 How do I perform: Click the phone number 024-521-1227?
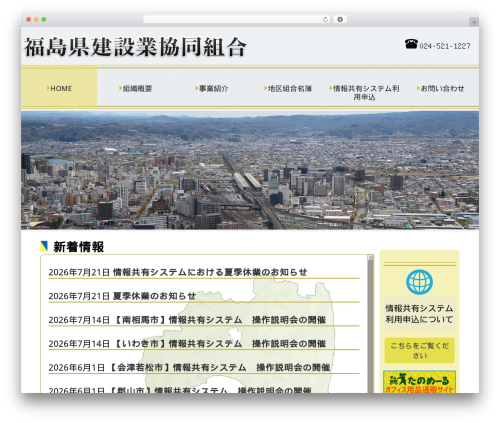click(445, 46)
